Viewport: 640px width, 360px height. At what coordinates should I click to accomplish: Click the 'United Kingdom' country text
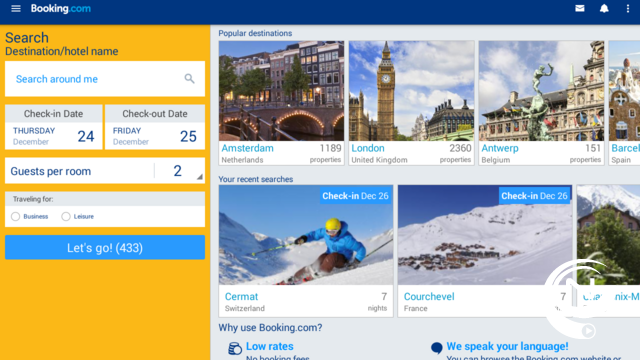pyautogui.click(x=379, y=160)
